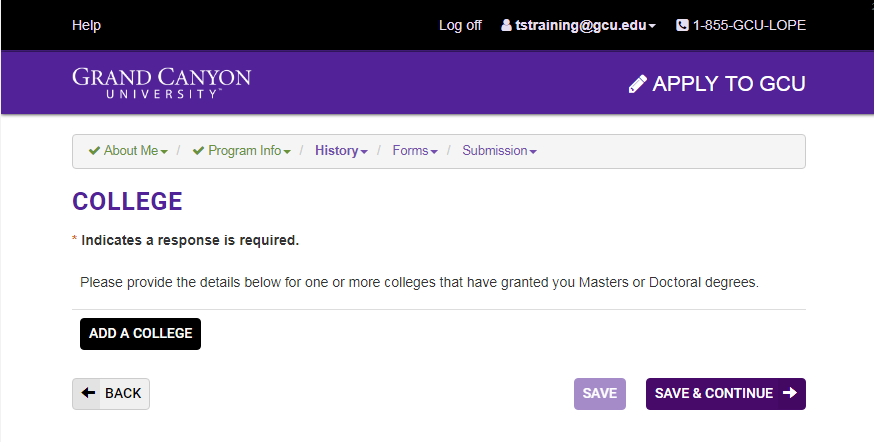
Task: Click the green checkmark beside Program Info
Action: point(198,150)
